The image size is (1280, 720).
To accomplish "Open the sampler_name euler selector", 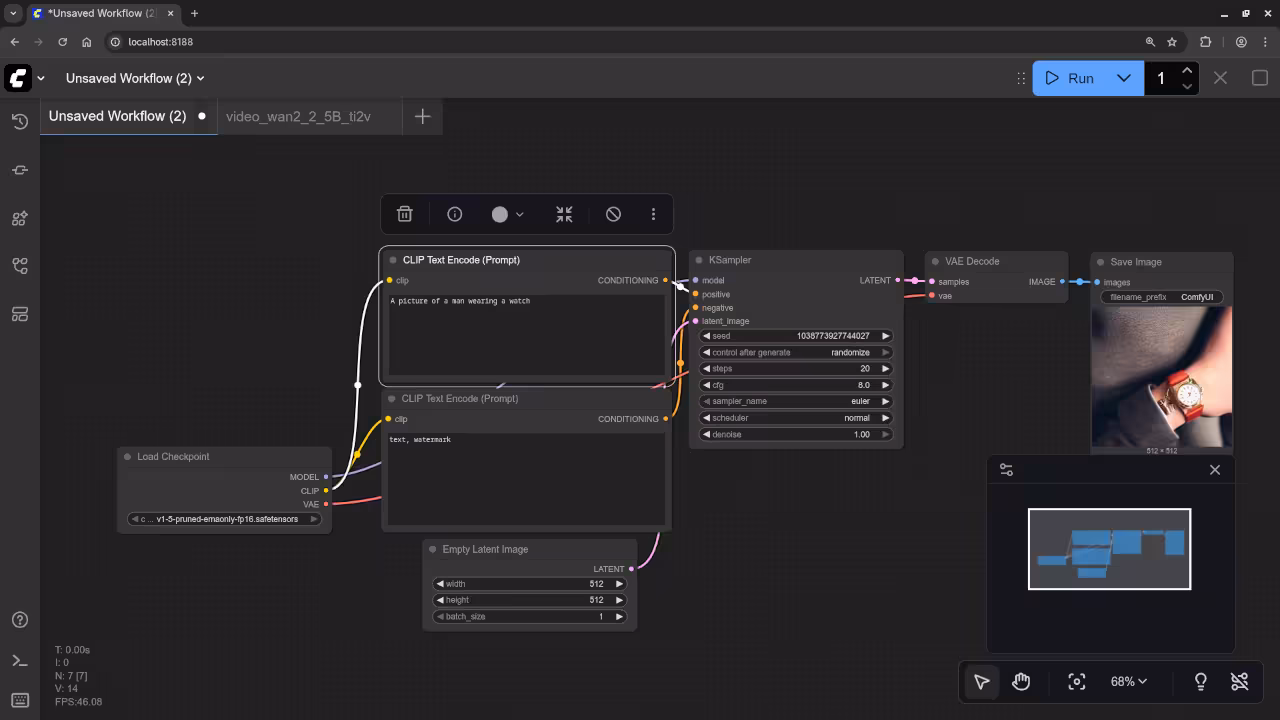I will (x=796, y=401).
